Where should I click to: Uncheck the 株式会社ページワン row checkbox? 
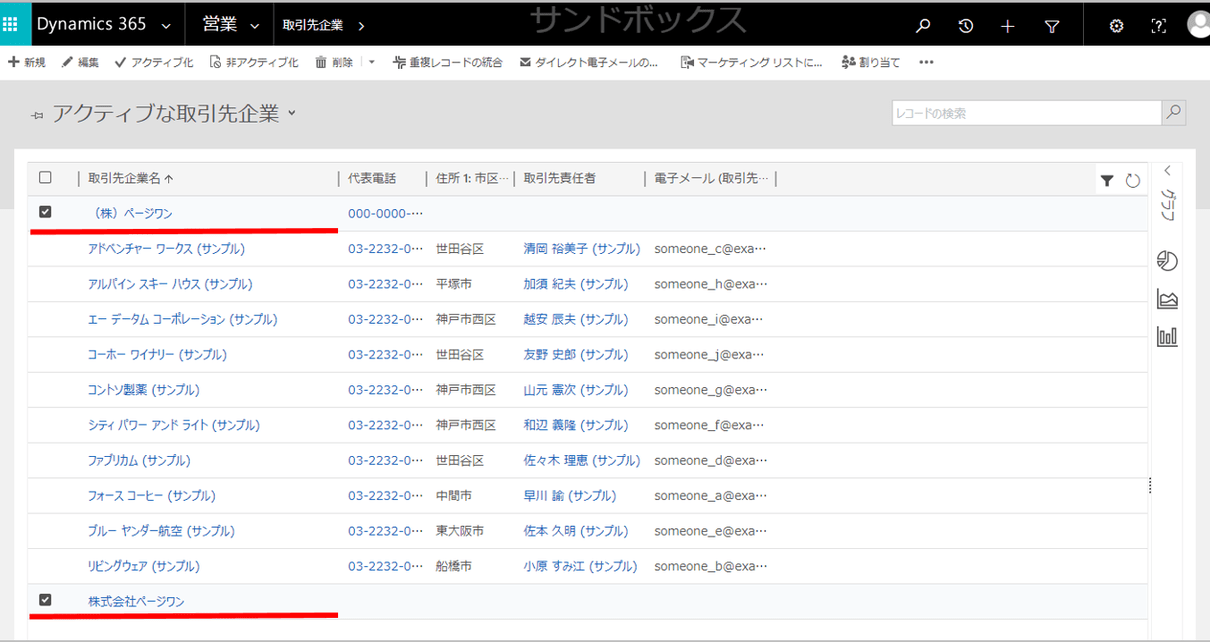(45, 600)
